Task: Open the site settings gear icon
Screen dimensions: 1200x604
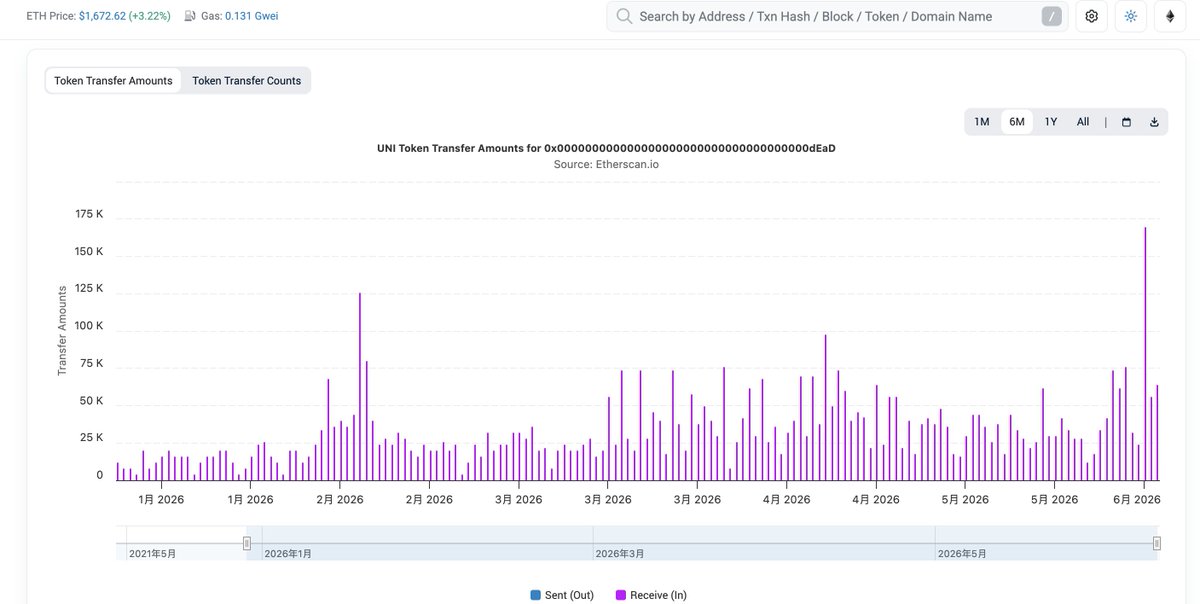Action: coord(1091,16)
